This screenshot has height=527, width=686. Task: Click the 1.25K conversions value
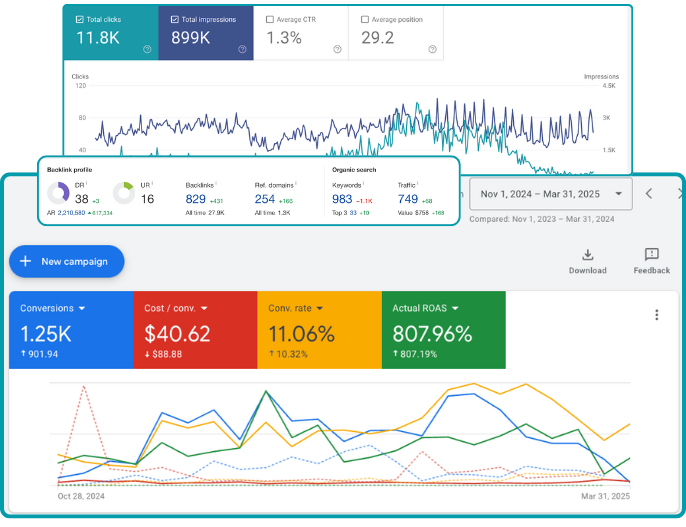(x=46, y=334)
